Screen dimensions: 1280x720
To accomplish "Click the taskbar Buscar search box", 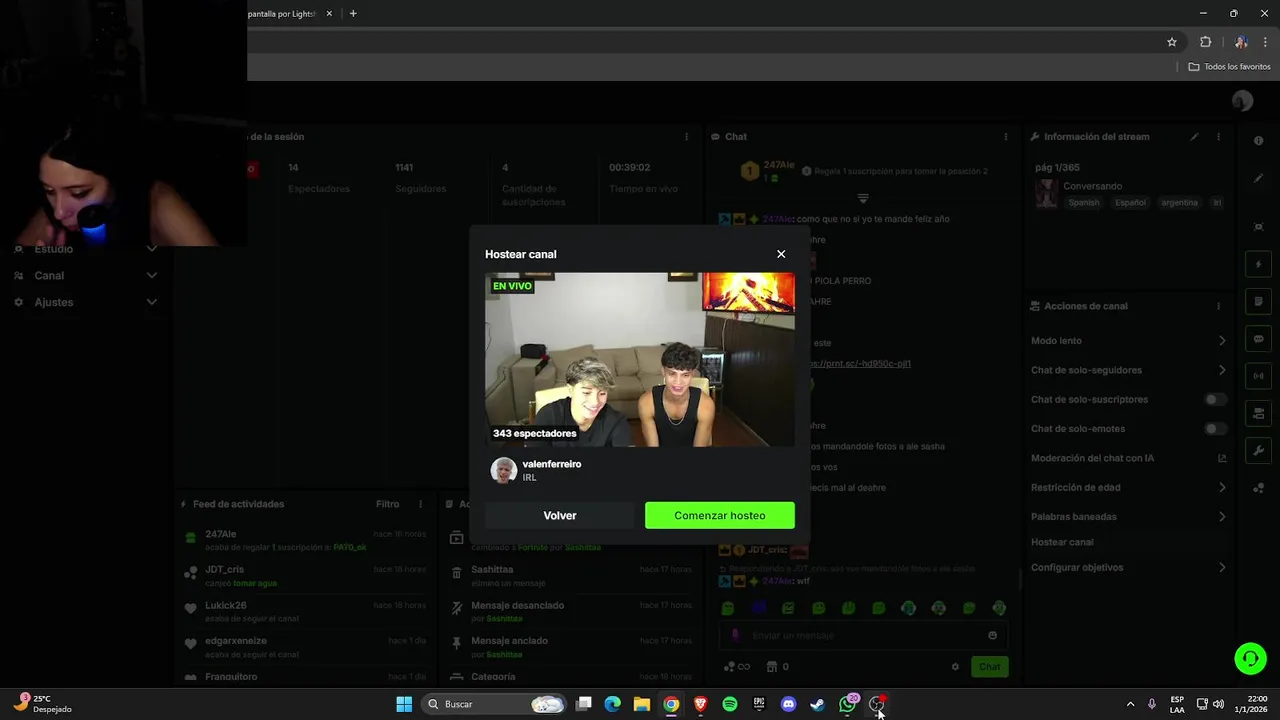I will (x=495, y=704).
